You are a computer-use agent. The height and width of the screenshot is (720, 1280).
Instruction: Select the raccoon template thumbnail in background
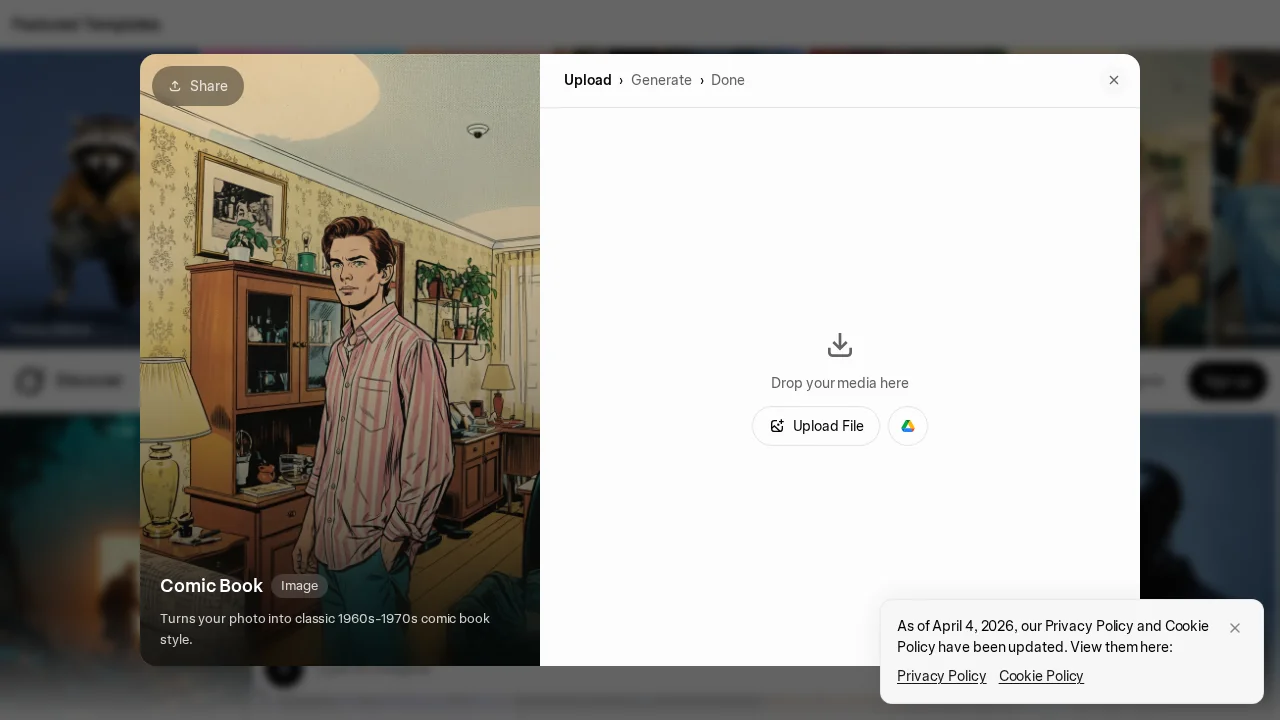click(x=70, y=200)
